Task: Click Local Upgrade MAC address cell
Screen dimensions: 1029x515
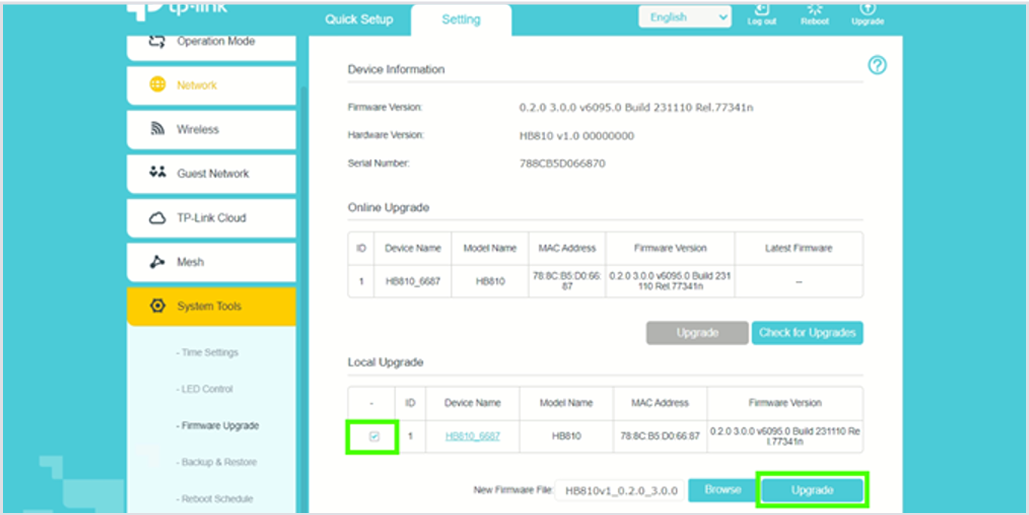Action: click(660, 436)
